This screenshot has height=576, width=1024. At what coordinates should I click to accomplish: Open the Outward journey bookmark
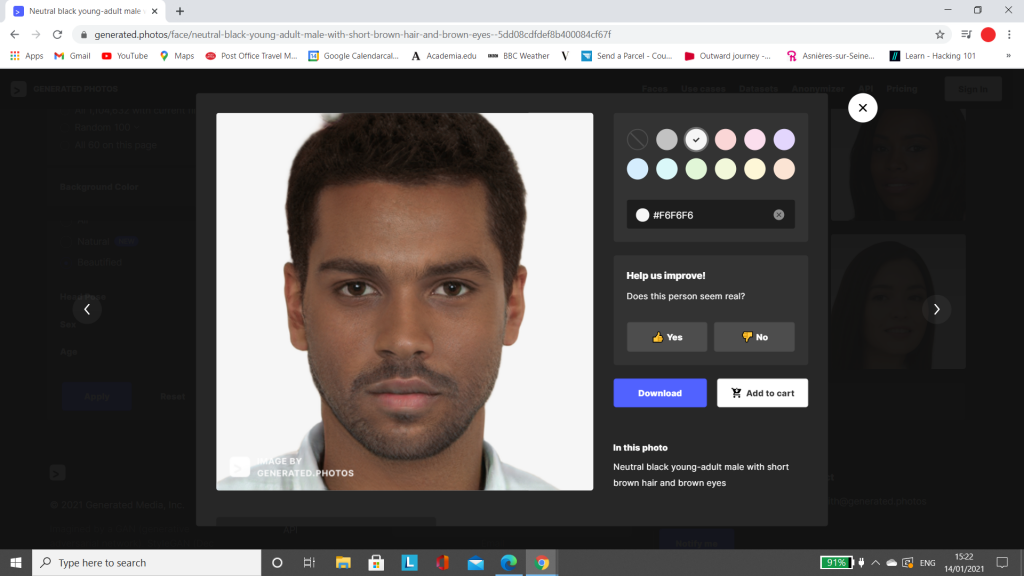point(728,56)
